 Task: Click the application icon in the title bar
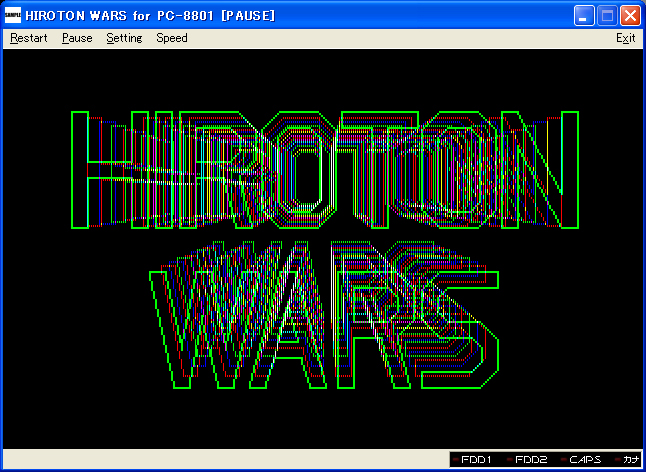13,16
